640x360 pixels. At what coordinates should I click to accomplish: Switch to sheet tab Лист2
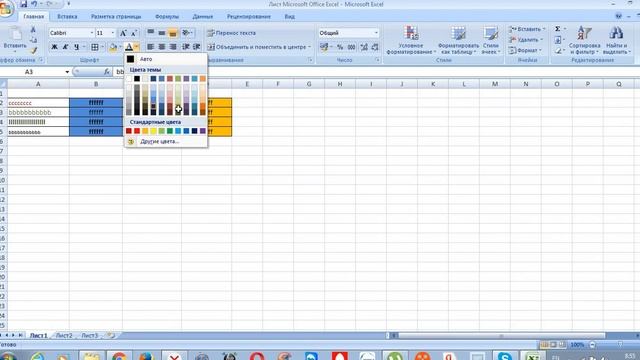click(x=64, y=336)
